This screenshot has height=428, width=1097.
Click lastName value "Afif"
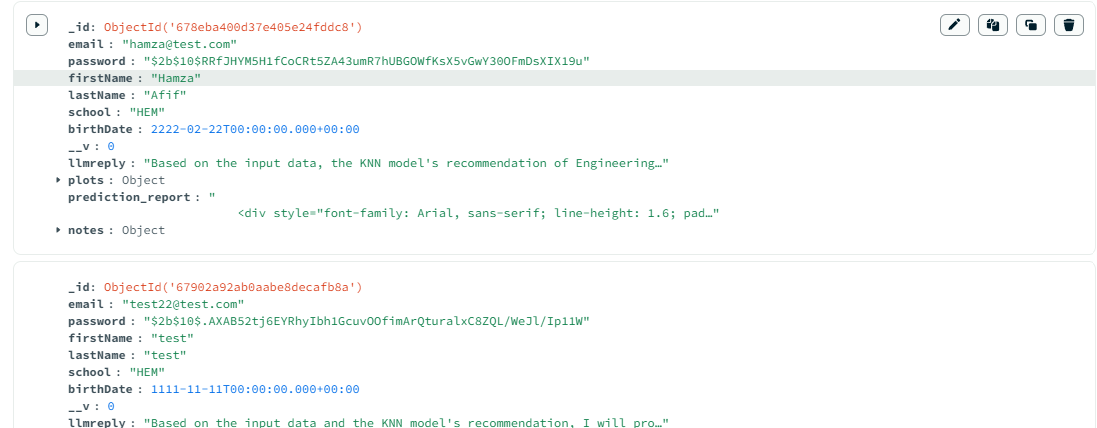point(165,95)
